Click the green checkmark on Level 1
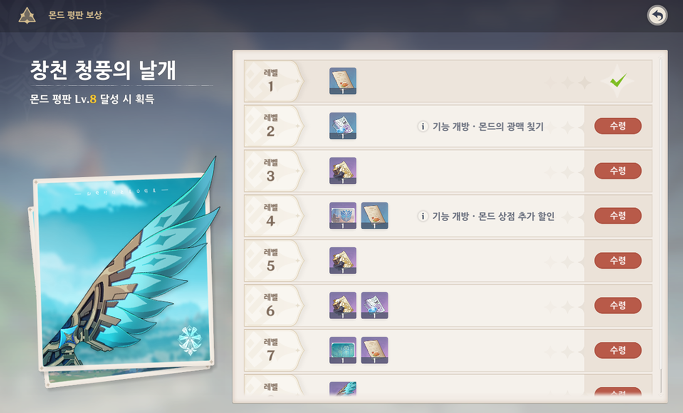Viewport: 683px width, 413px height. click(618, 80)
